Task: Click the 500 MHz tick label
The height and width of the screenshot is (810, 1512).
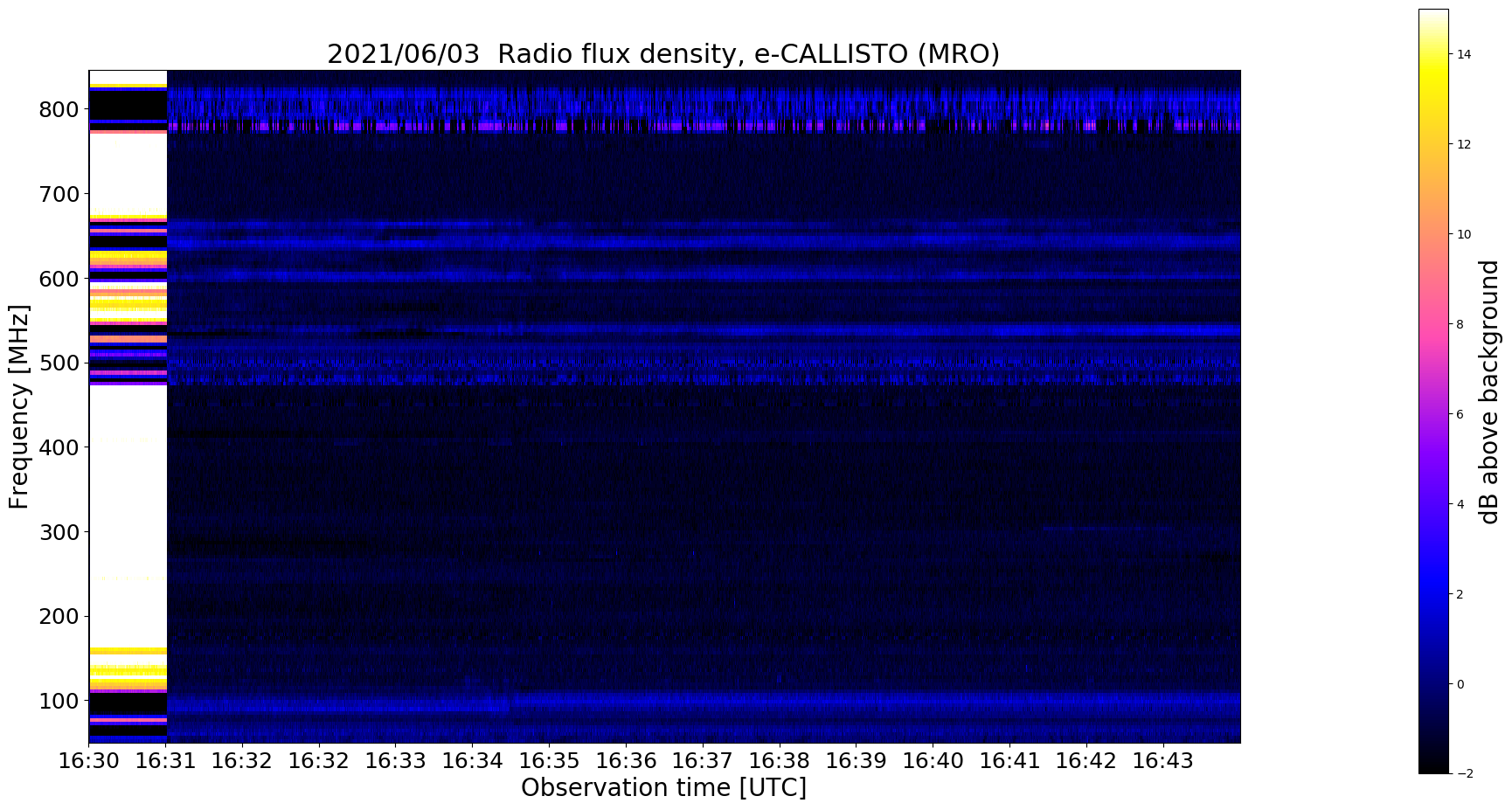Action: tap(59, 363)
